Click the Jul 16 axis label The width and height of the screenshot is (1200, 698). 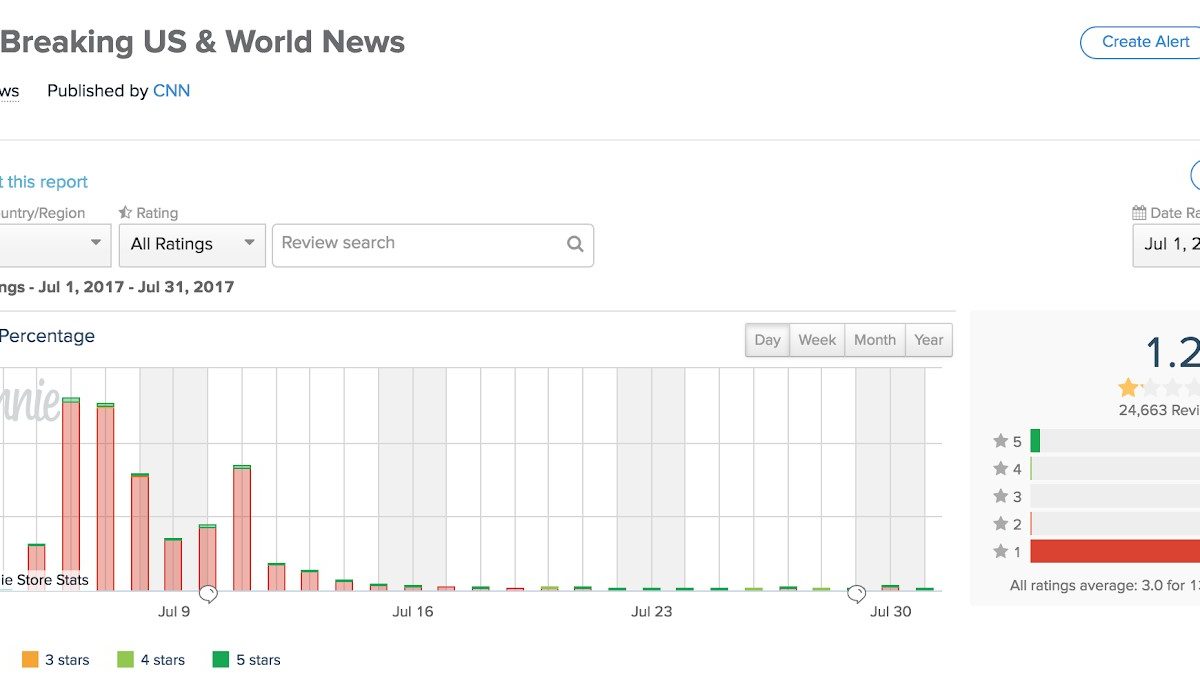[x=413, y=612]
